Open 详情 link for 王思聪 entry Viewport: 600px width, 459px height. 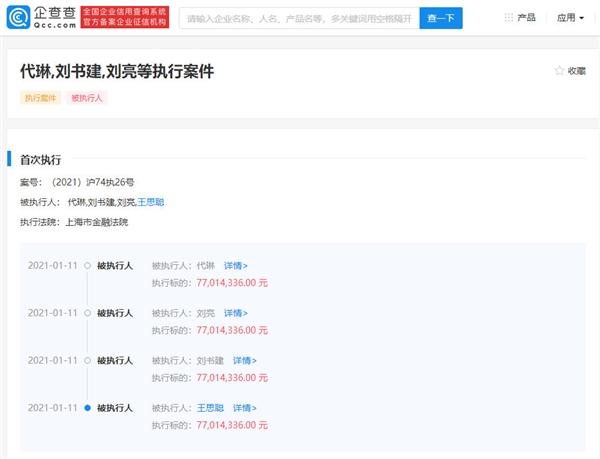pos(244,408)
